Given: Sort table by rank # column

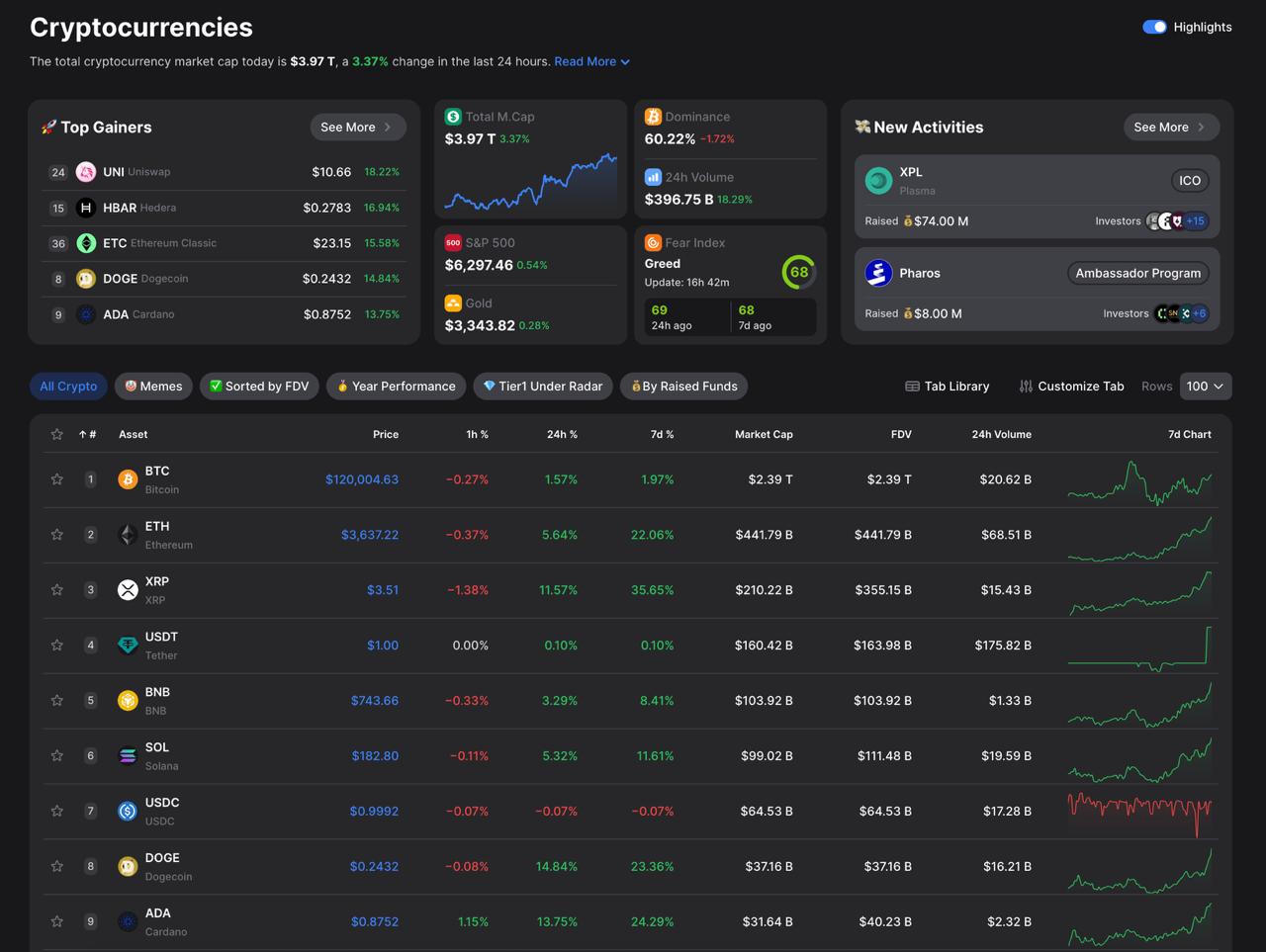Looking at the screenshot, I should tap(88, 434).
